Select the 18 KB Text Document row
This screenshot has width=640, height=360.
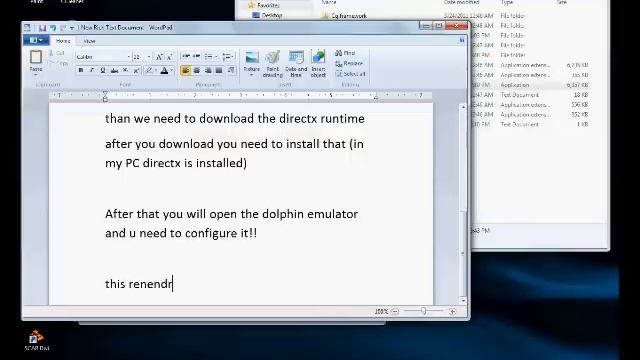530,95
